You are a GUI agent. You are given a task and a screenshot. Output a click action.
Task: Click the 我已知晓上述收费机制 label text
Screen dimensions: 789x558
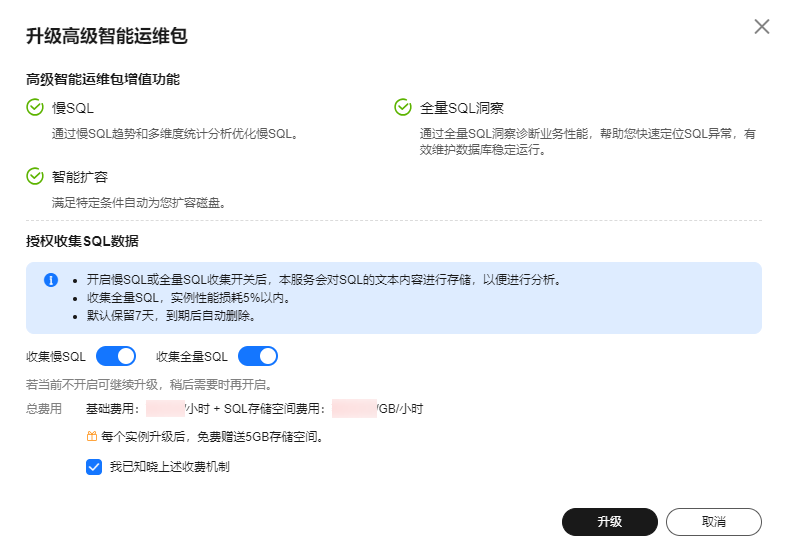[x=170, y=467]
